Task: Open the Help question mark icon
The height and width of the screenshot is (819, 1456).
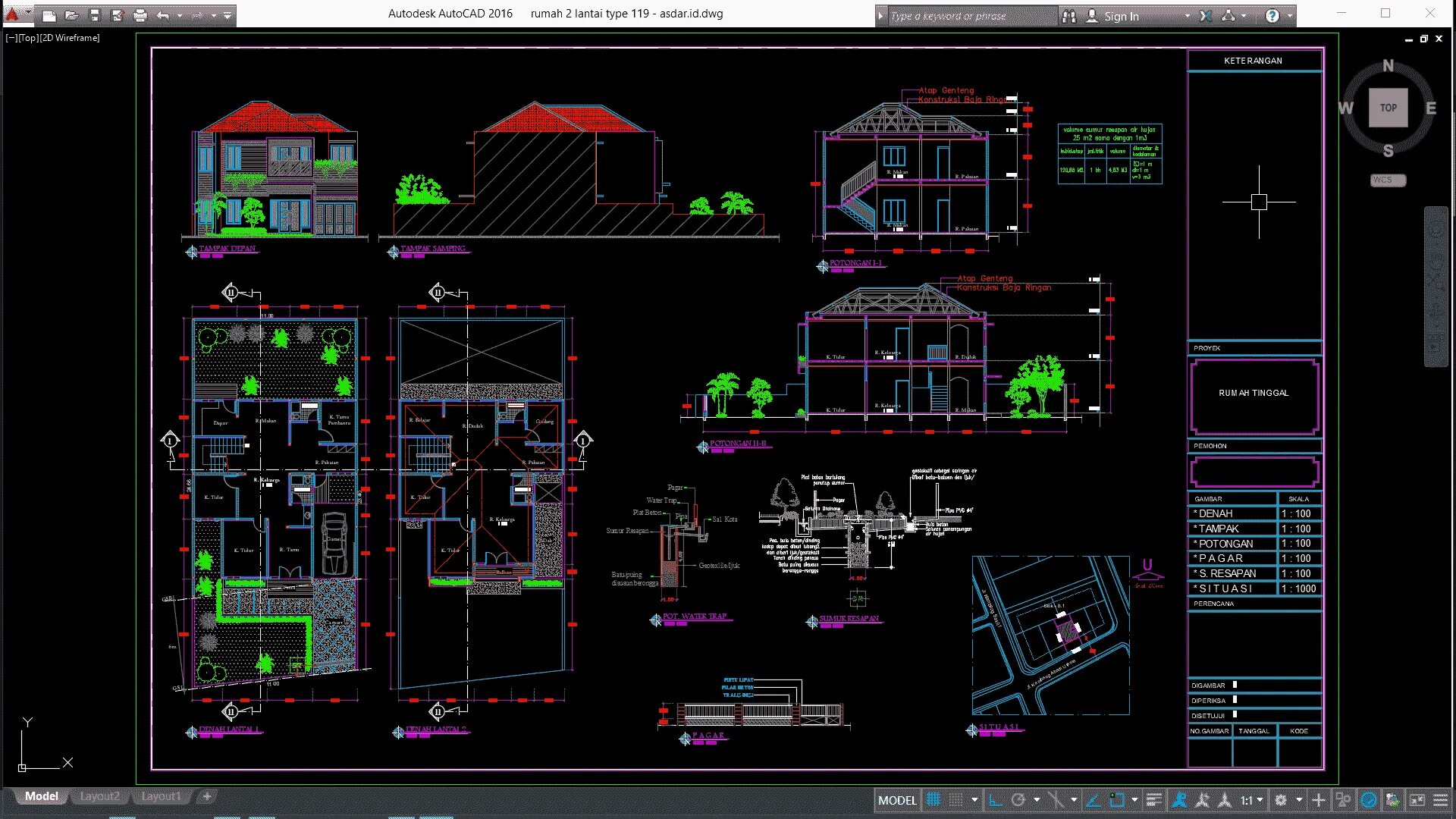Action: [1272, 16]
